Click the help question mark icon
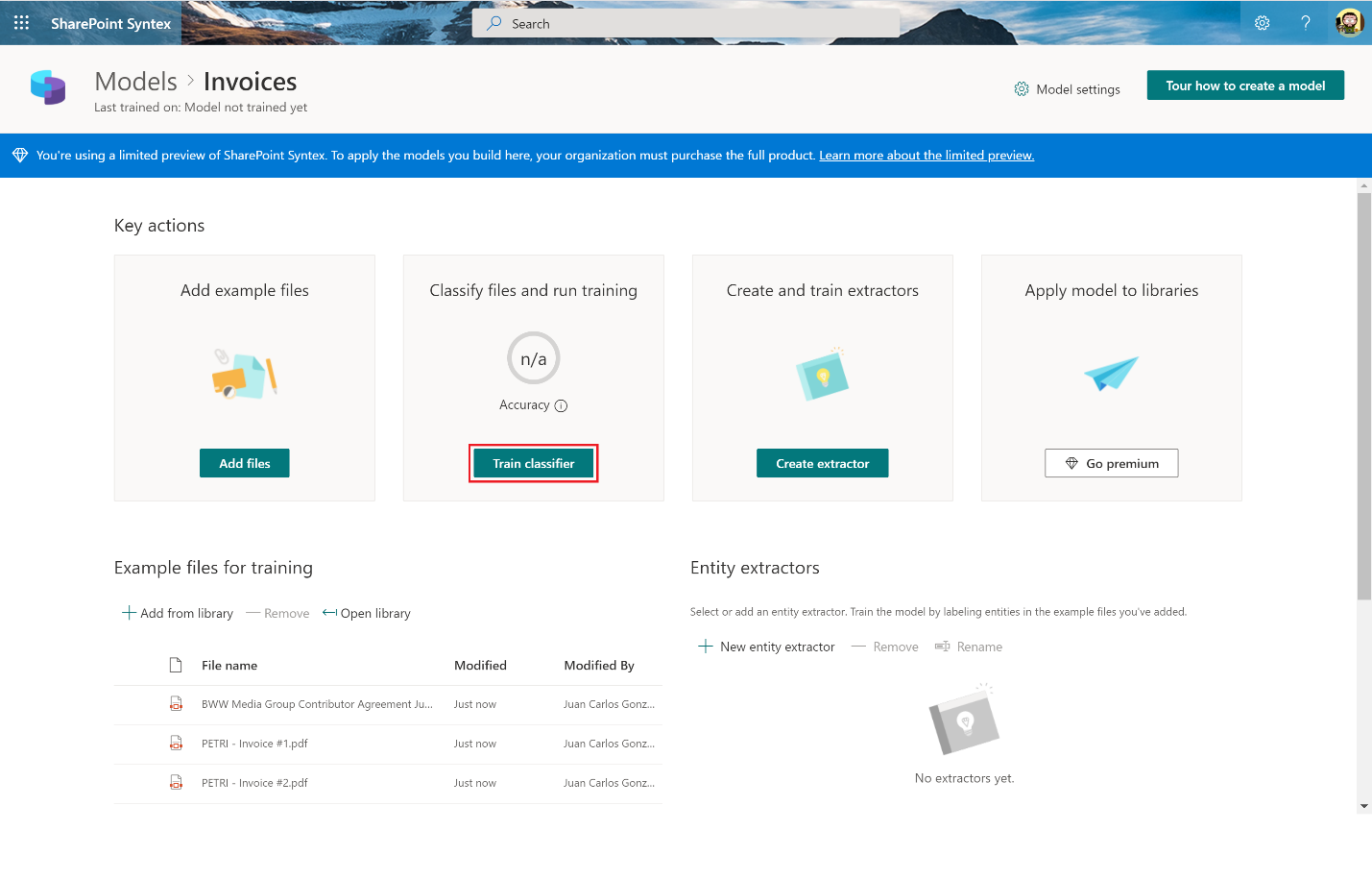1372x879 pixels. coord(1305,23)
